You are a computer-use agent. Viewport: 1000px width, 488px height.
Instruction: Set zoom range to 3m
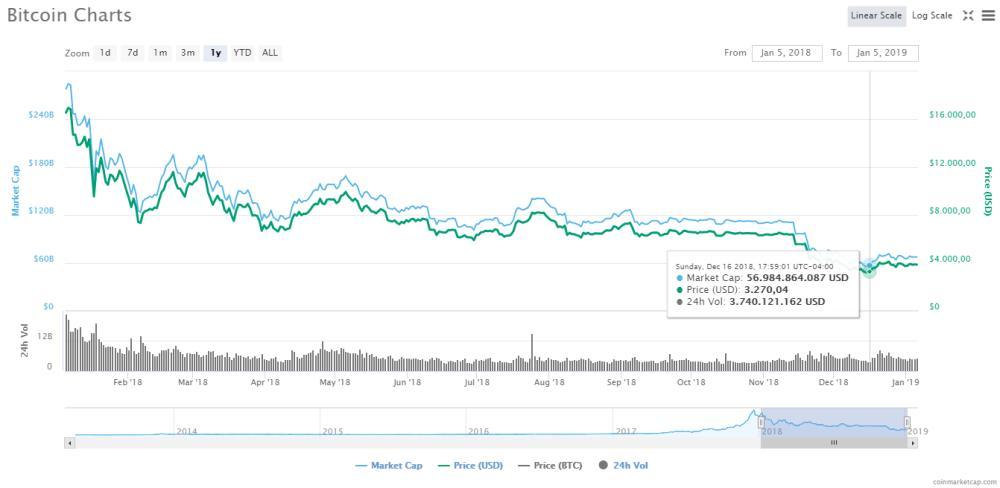[188, 53]
